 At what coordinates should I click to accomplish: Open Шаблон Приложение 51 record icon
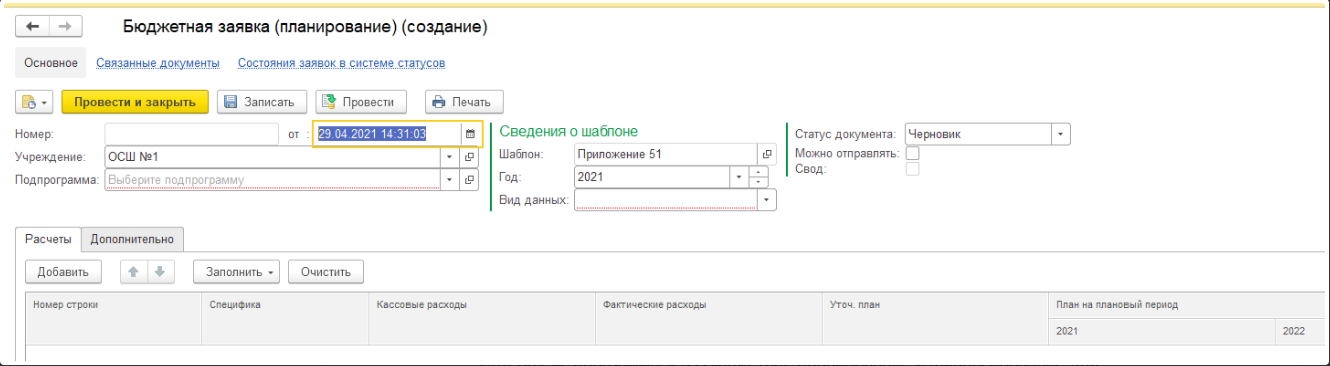[x=768, y=154]
